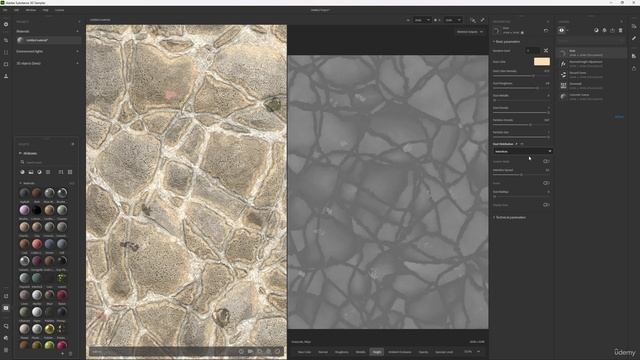Shuffle the random seed value
The width and height of the screenshot is (640, 360).
546,51
